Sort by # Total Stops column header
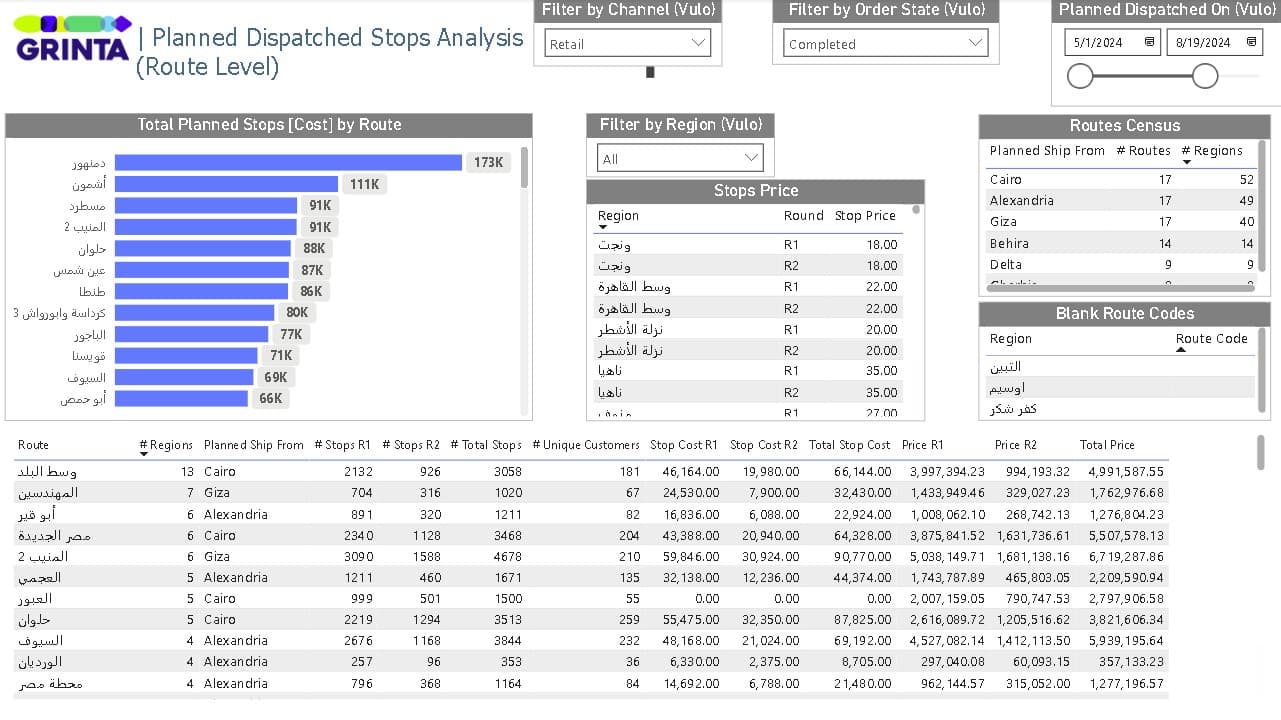1281x720 pixels. pyautogui.click(x=486, y=445)
